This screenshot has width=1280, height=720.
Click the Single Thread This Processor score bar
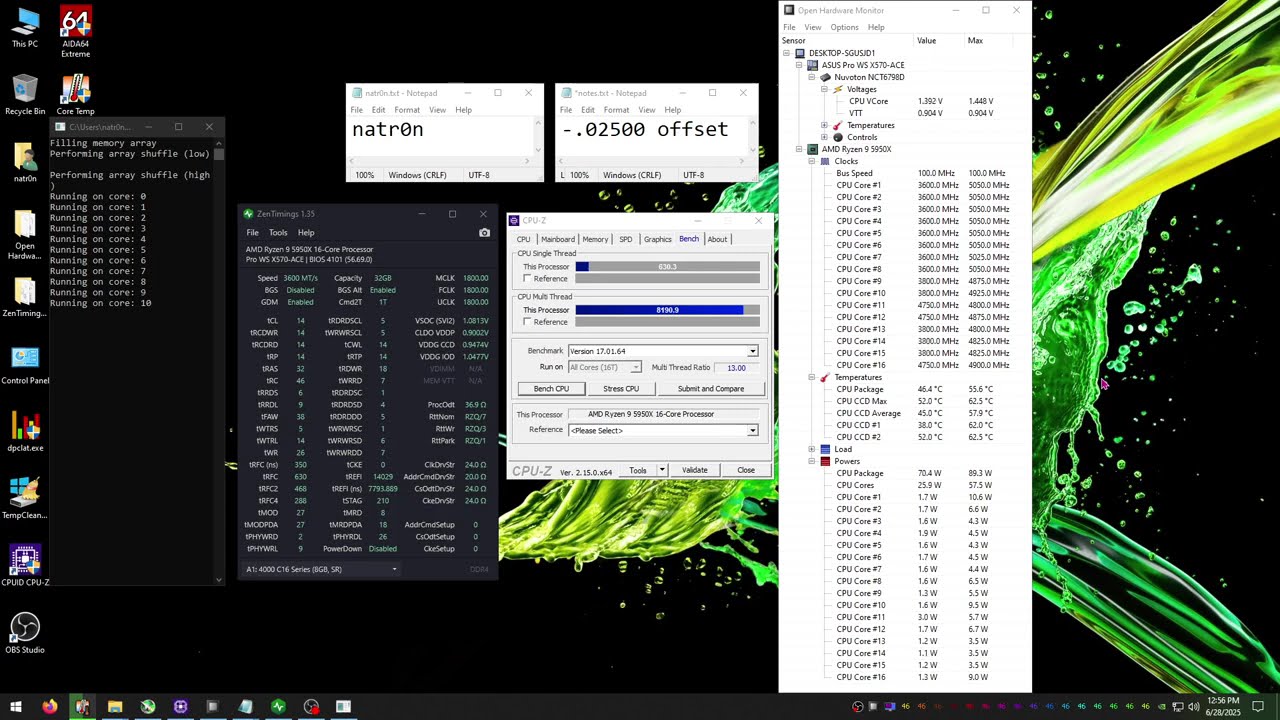(667, 267)
